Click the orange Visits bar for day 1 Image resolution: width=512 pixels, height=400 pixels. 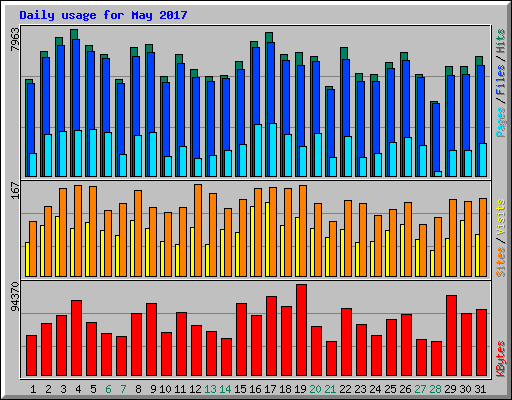click(x=33, y=249)
